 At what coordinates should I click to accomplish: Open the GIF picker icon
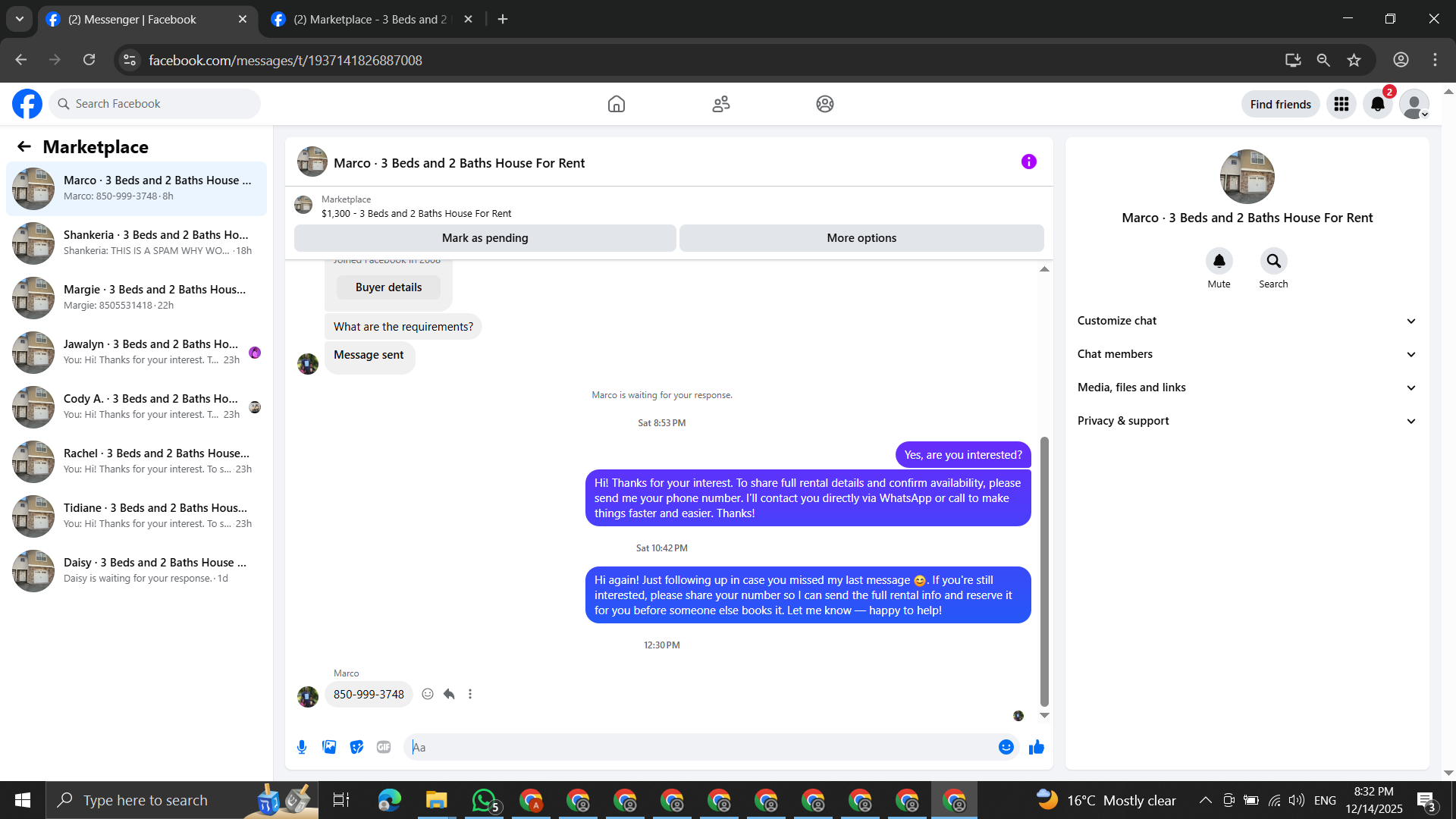tap(384, 747)
